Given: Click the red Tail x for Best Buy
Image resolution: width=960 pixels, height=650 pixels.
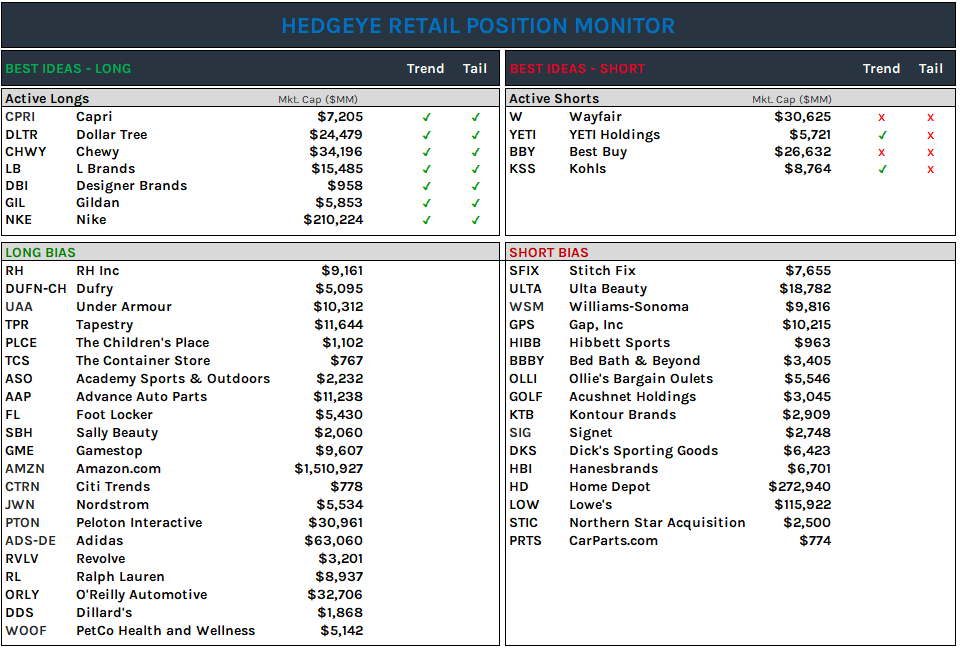Looking at the screenshot, I should (930, 151).
